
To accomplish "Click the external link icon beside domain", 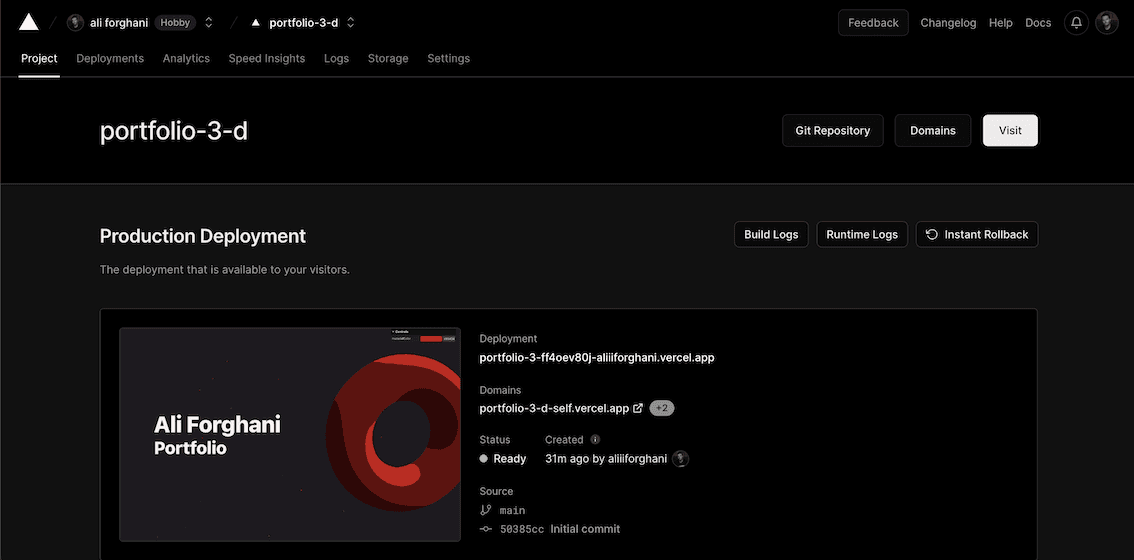I will (x=638, y=408).
